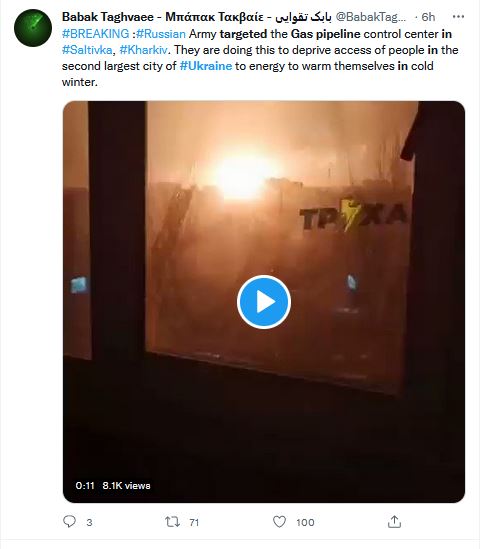Open the 6h timestamp permalink
Image resolution: width=486 pixels, height=549 pixels.
click(x=428, y=17)
